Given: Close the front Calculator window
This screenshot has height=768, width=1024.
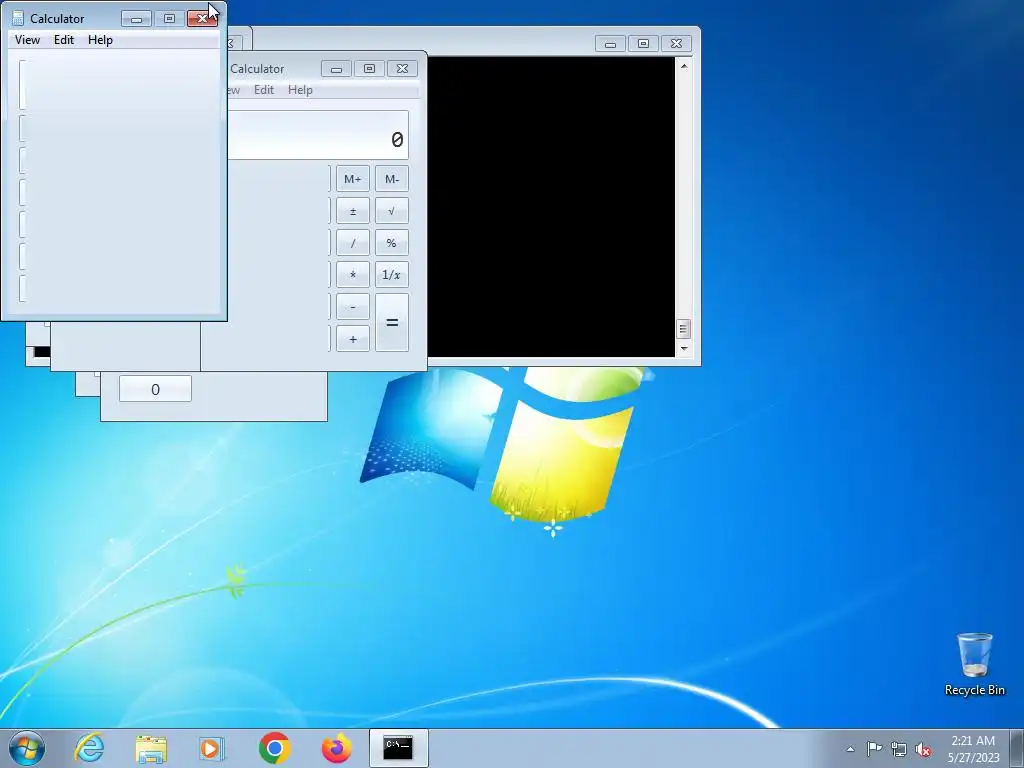Looking at the screenshot, I should (202, 18).
